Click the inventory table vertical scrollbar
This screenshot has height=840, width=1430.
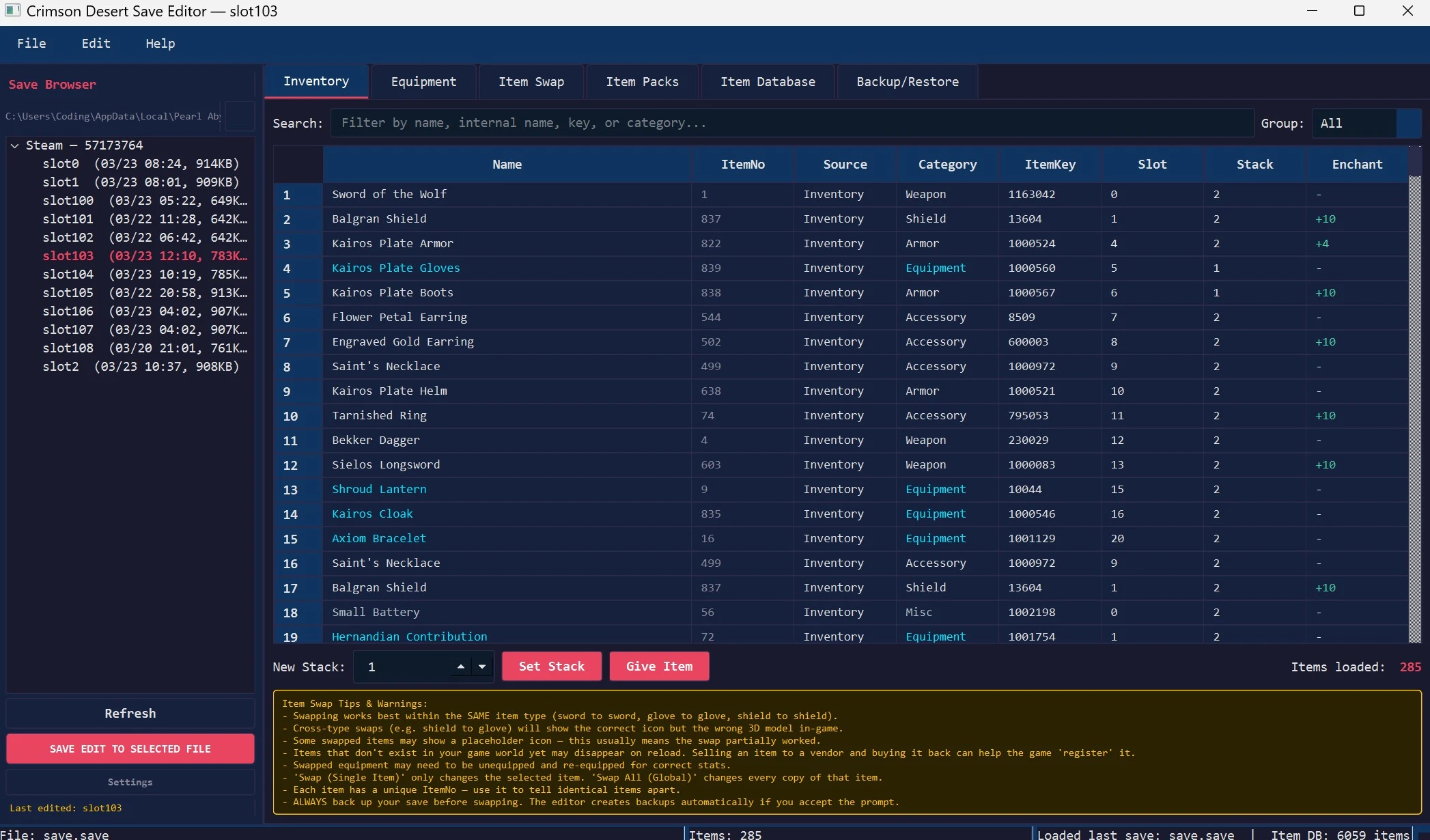coord(1414,410)
